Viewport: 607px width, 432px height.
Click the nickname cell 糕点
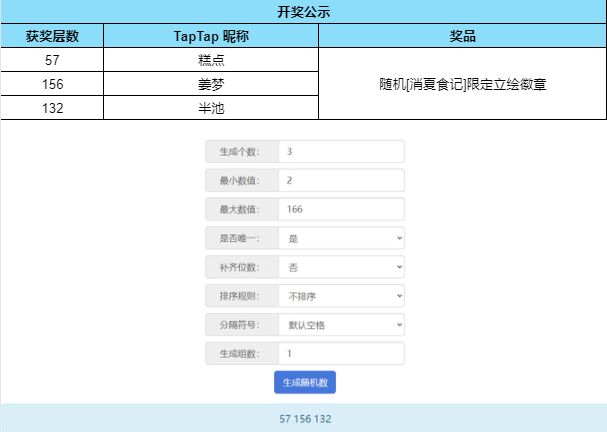pos(211,60)
